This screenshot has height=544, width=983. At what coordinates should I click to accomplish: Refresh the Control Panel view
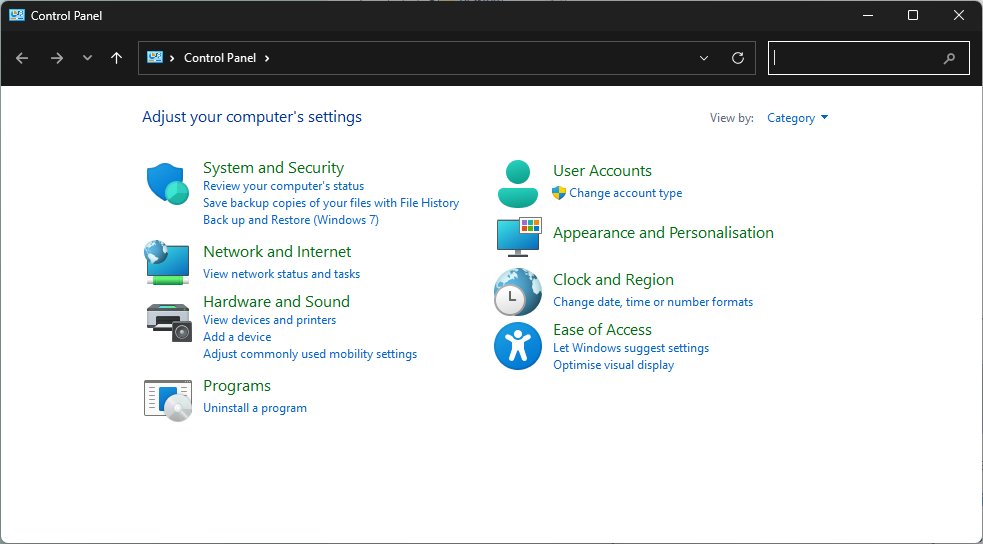coord(738,58)
